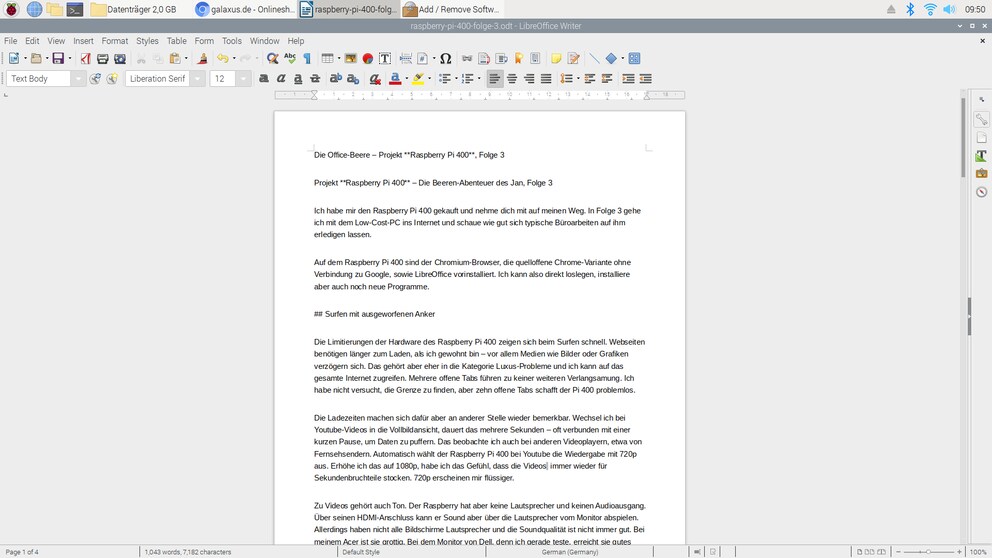The image size is (992, 558).
Task: Insert a text box
Action: click(385, 58)
